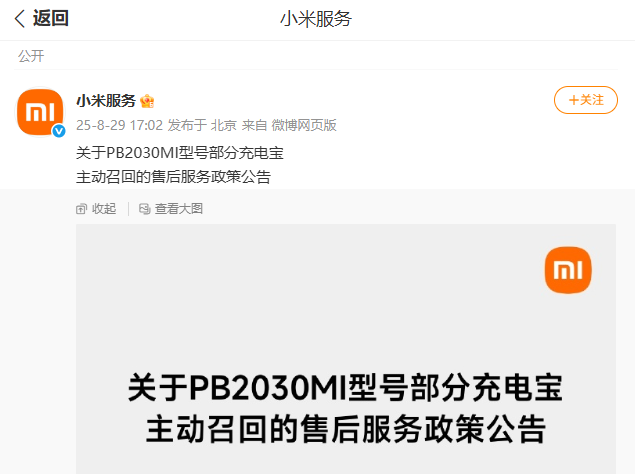Viewport: 635px width, 474px height.
Task: Open the announcement image headline text
Action: pyautogui.click(x=345, y=408)
